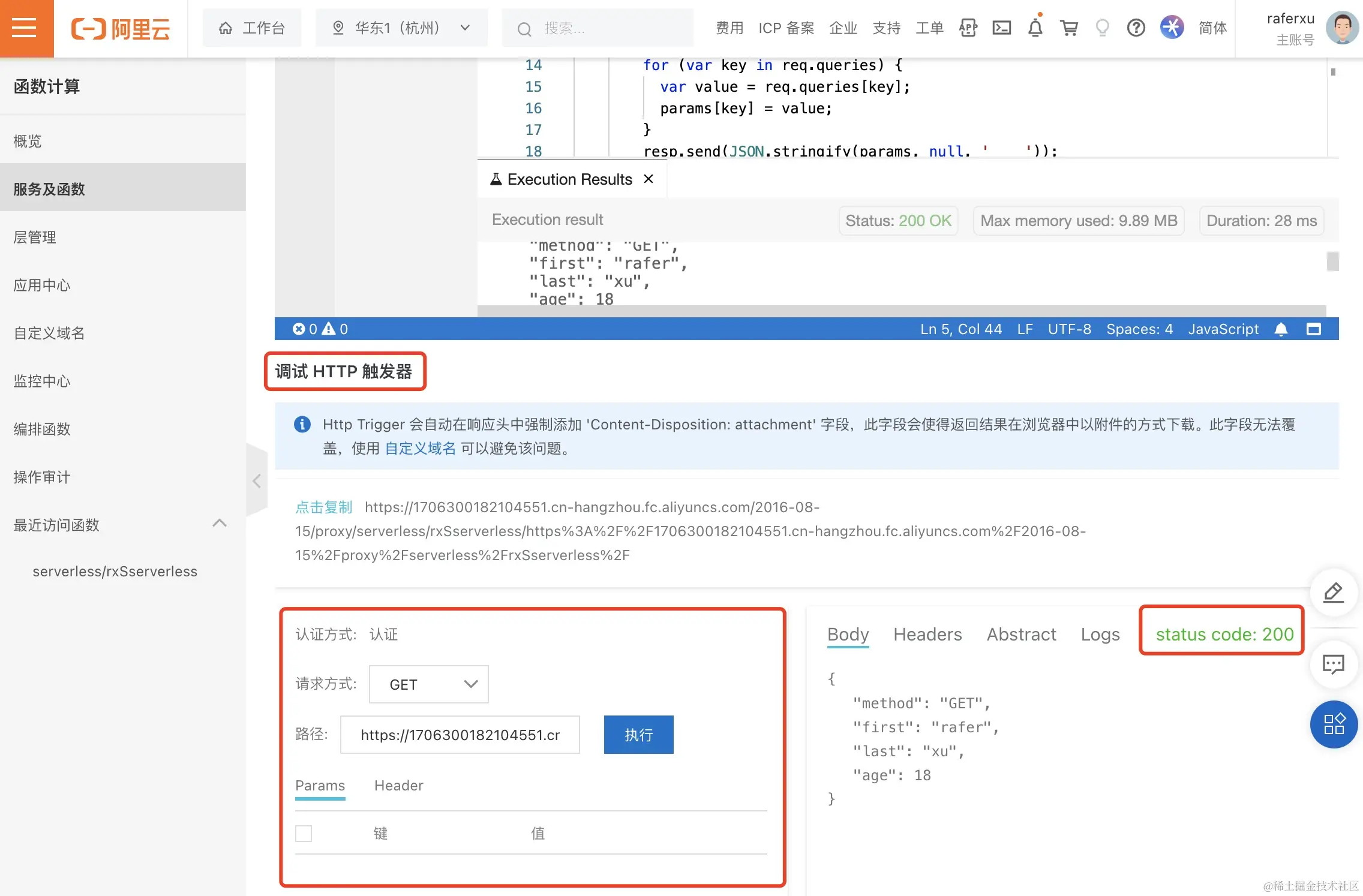Open the 华东1 (杭州) region dropdown
The width and height of the screenshot is (1363, 896).
click(x=401, y=28)
